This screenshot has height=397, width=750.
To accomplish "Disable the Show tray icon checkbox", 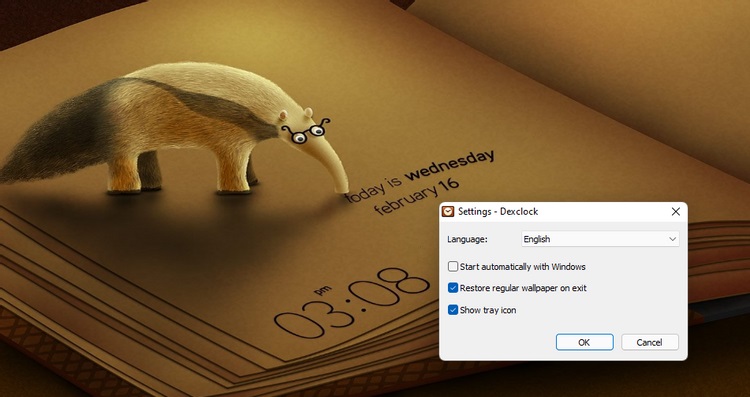I will point(452,310).
